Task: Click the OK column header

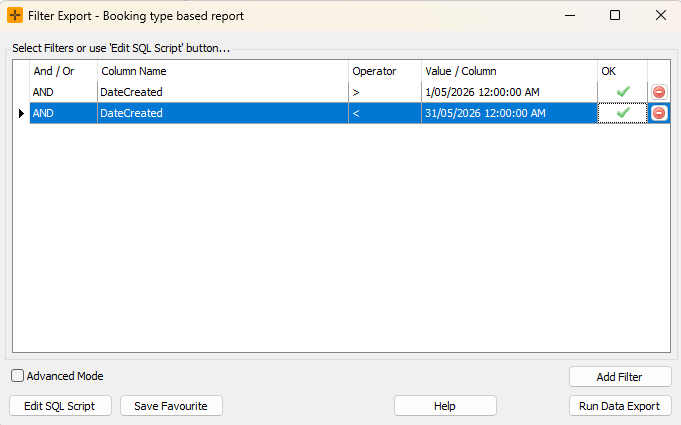Action: coord(622,71)
